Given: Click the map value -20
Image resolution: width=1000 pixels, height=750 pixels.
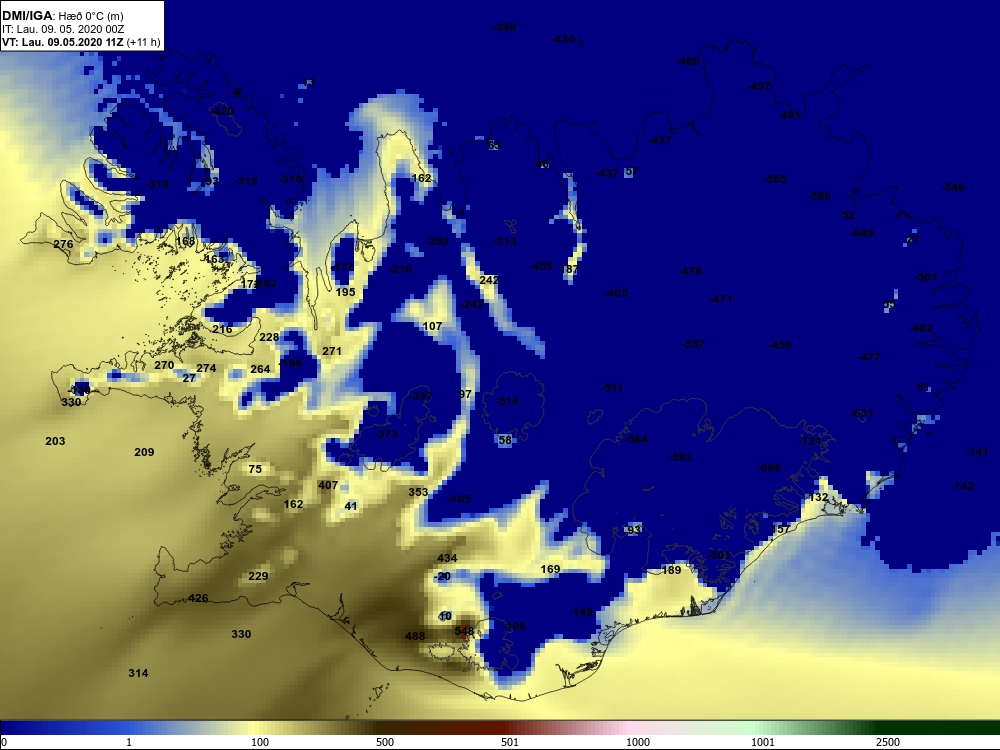Looking at the screenshot, I should [442, 576].
